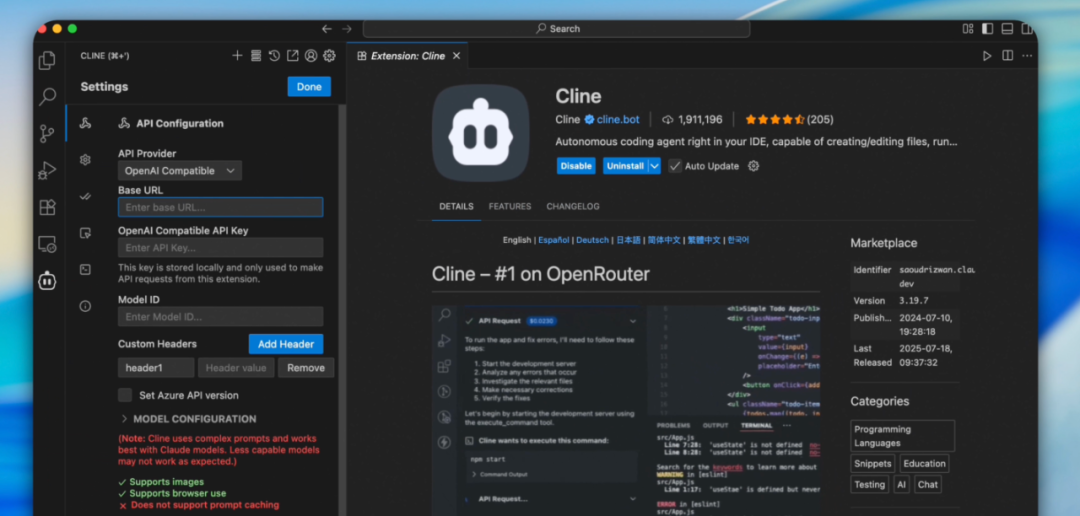This screenshot has width=1080, height=516.
Task: Open the Deutsch language link
Action: (592, 240)
